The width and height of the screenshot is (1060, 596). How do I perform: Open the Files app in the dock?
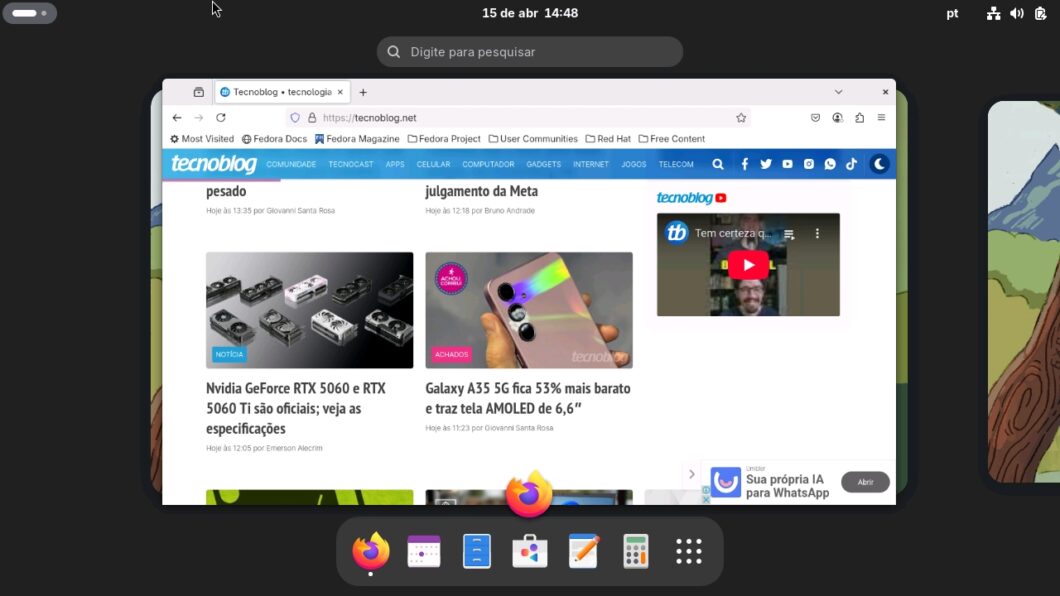point(477,551)
